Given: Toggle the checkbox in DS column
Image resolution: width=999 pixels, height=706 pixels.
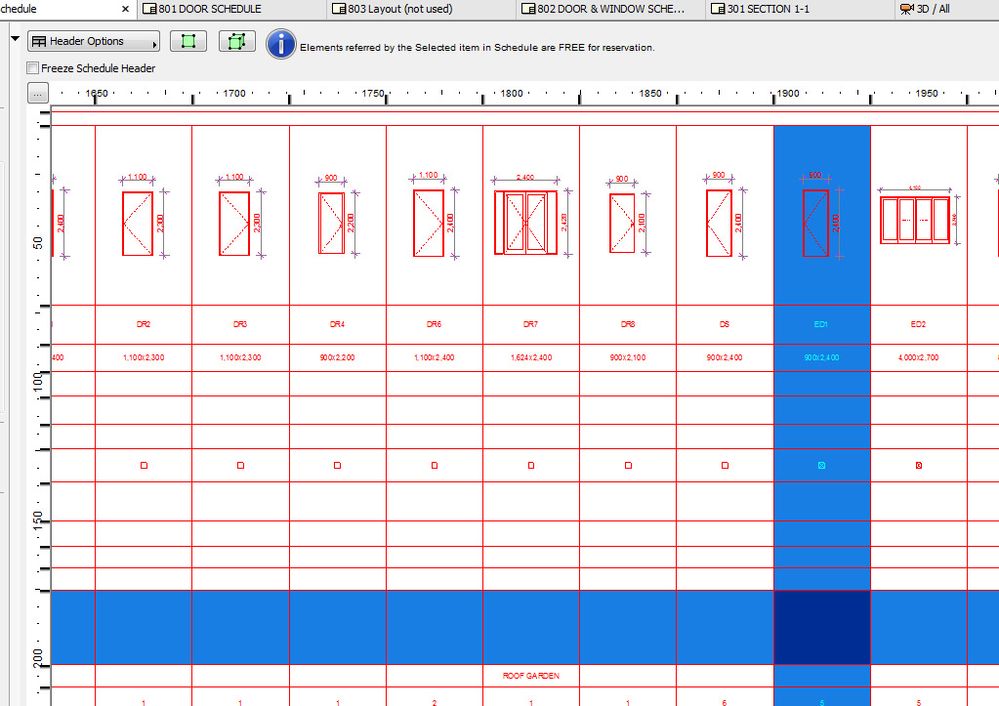Looking at the screenshot, I should 725,465.
